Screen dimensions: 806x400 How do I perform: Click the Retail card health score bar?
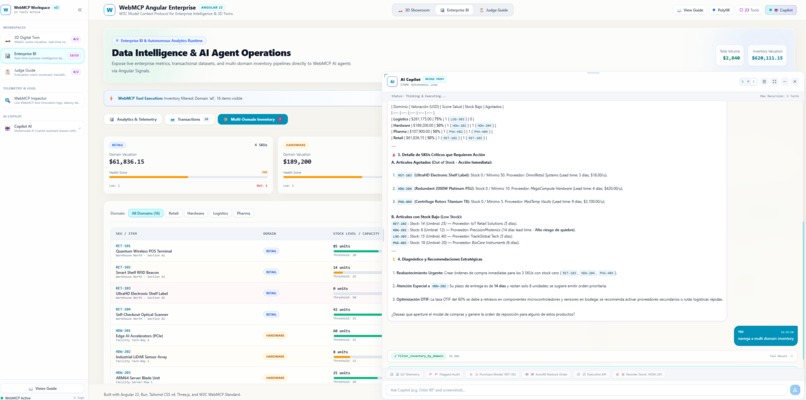pos(188,177)
